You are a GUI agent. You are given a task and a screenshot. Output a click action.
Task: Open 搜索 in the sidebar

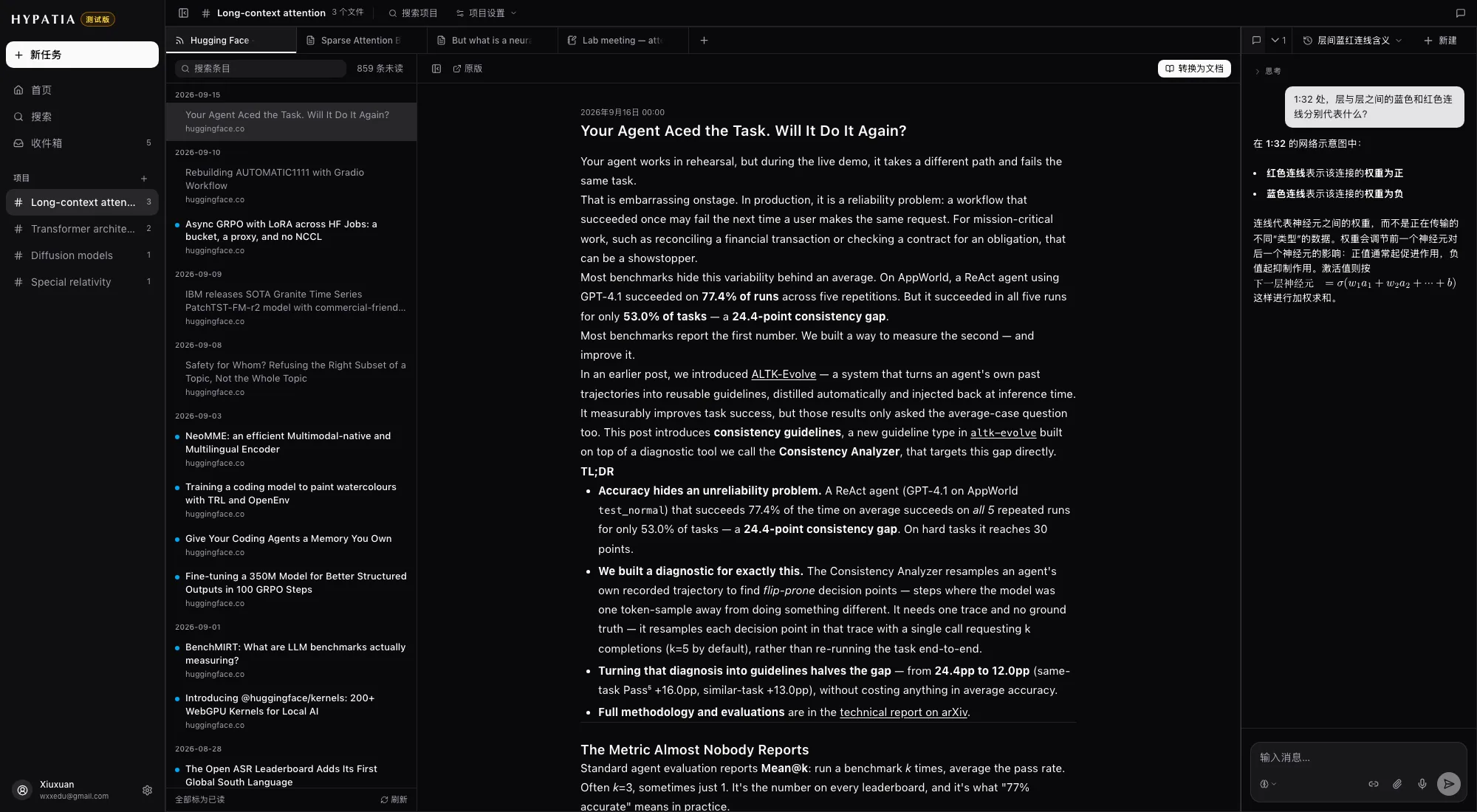[82, 117]
